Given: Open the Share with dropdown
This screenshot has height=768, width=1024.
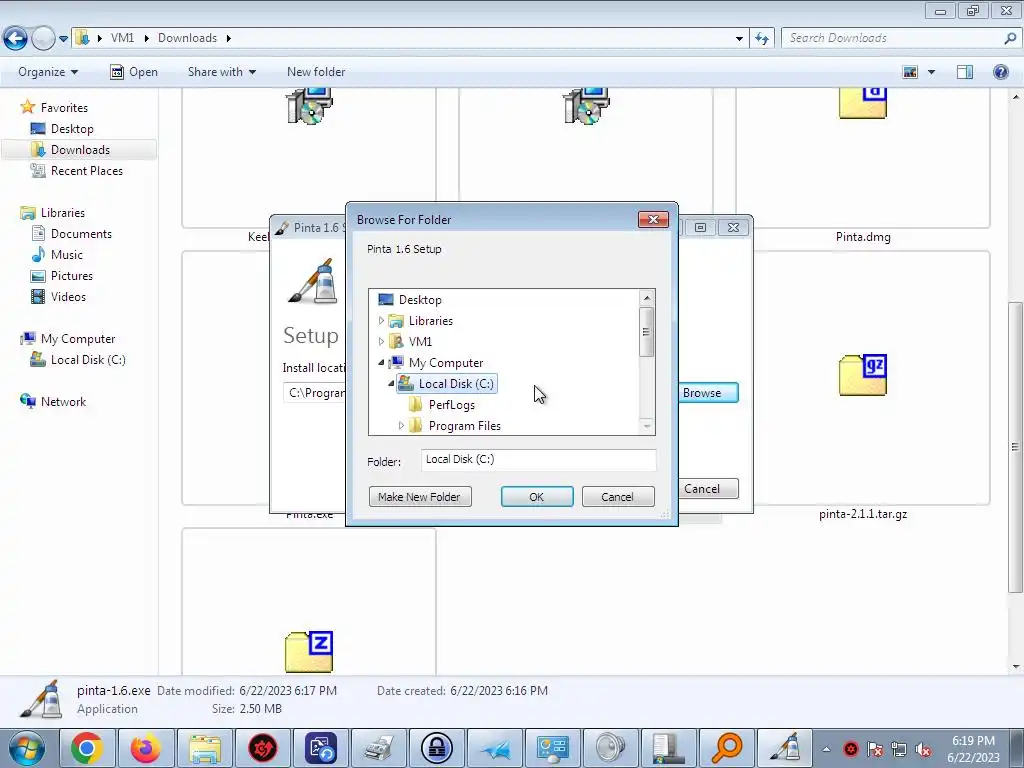Looking at the screenshot, I should pos(221,72).
